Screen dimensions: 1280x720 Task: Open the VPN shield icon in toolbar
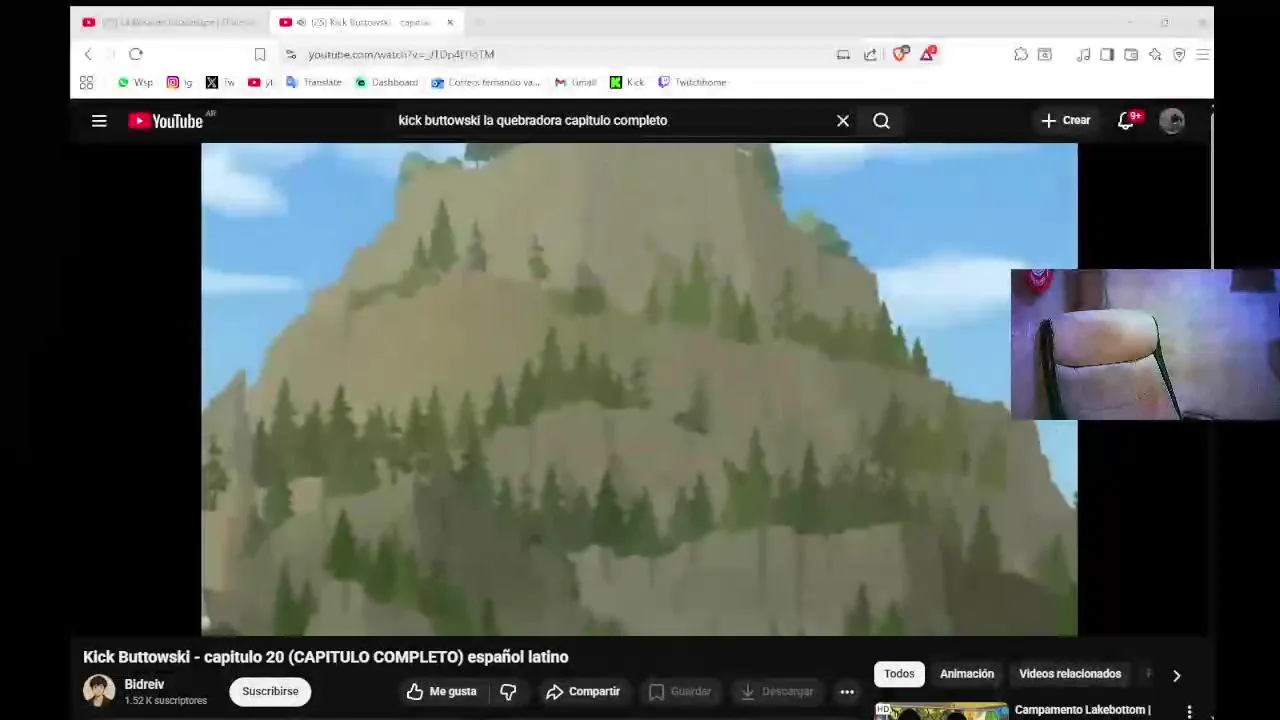pyautogui.click(x=1179, y=55)
